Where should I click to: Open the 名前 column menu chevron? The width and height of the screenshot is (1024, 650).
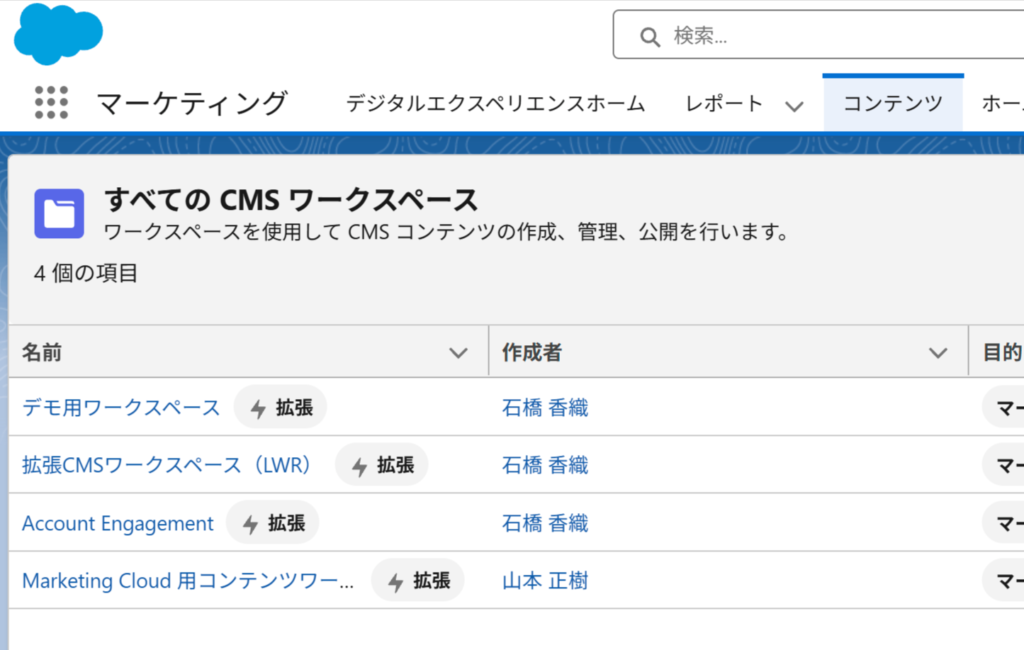(458, 353)
